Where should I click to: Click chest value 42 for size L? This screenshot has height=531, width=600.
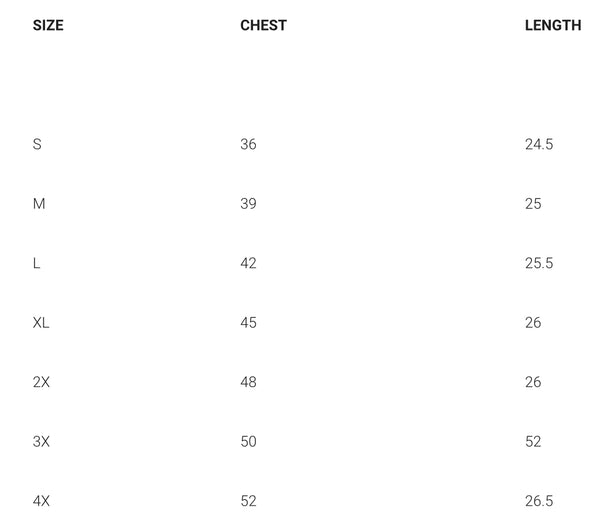248,263
